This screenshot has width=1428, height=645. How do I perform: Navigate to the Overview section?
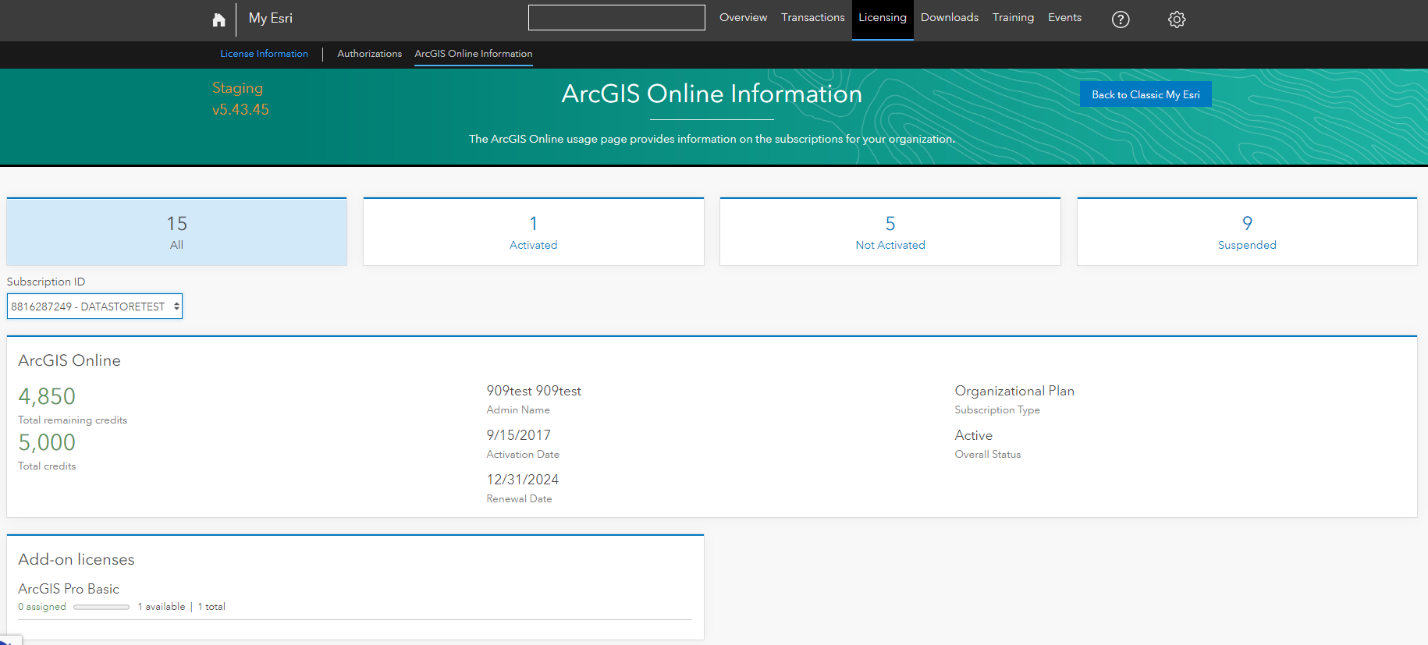click(743, 17)
